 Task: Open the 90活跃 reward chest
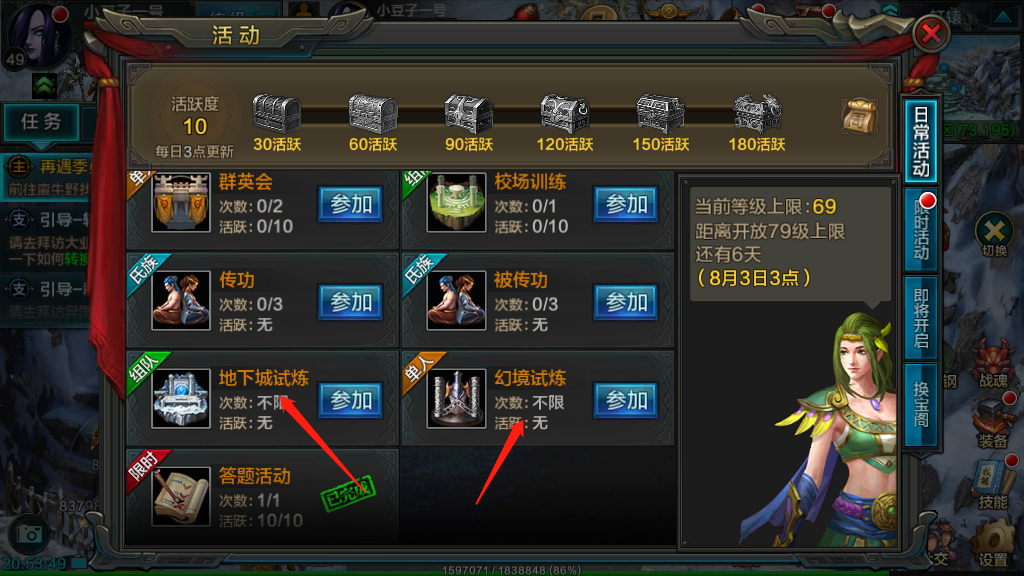(x=469, y=114)
